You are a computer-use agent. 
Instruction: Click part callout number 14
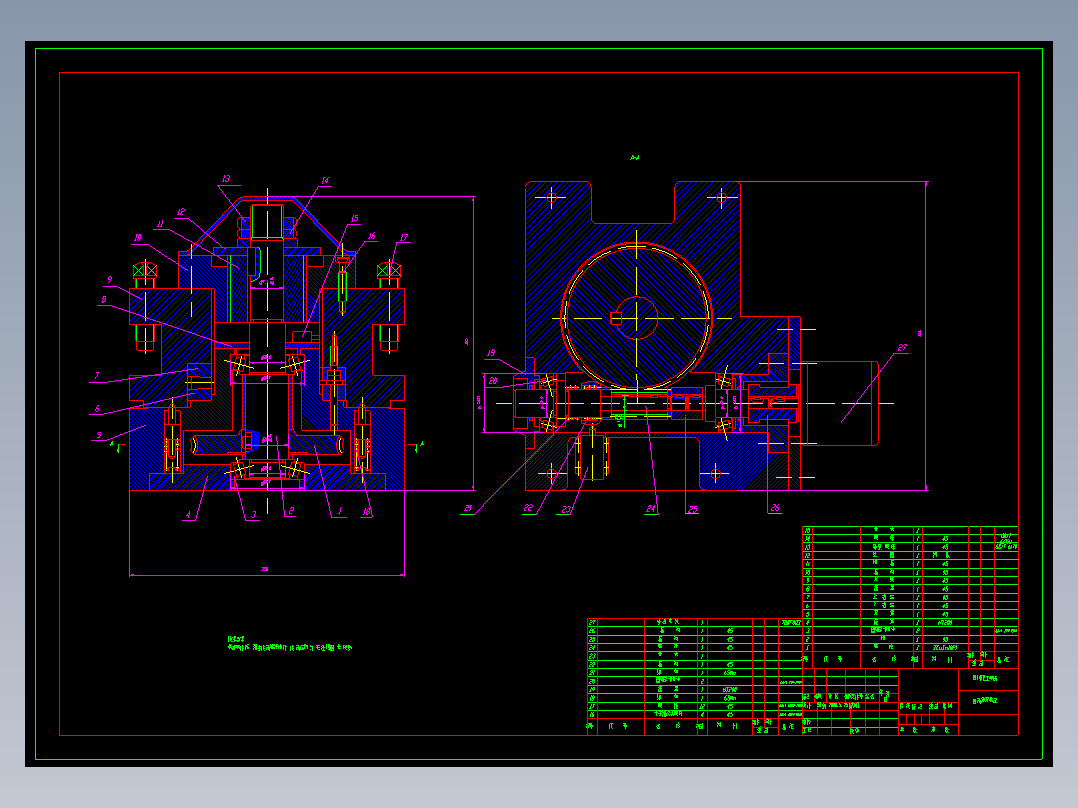click(325, 180)
